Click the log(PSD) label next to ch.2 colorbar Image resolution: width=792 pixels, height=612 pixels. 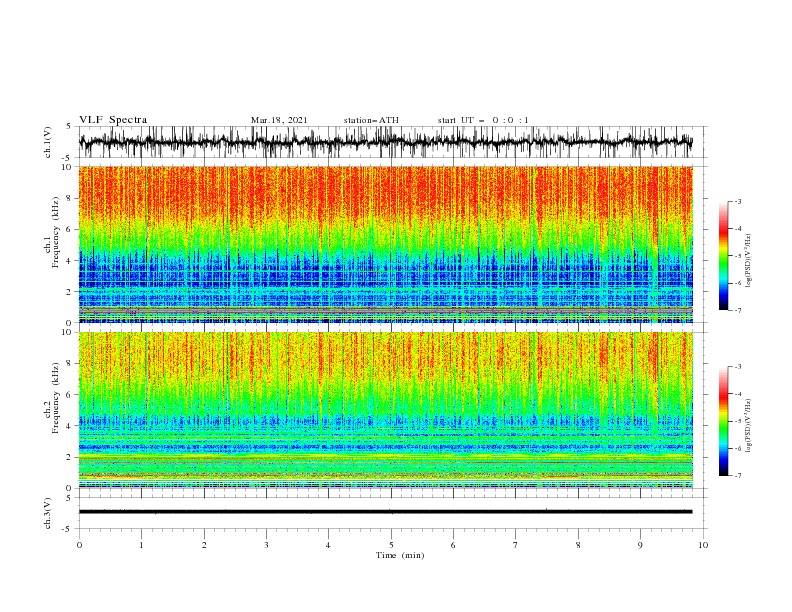pyautogui.click(x=749, y=426)
